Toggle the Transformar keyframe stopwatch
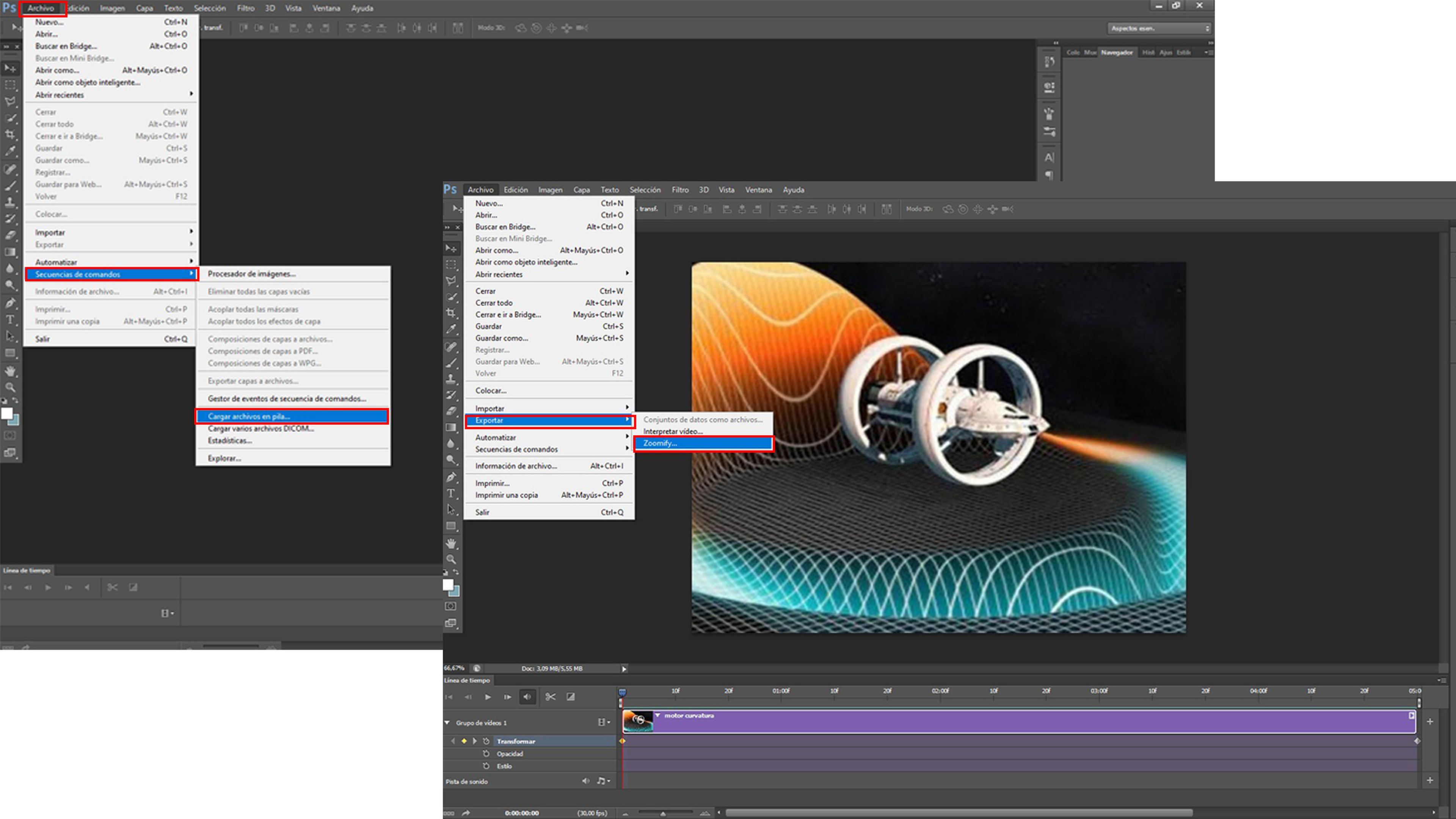Viewport: 1456px width, 819px height. 486,741
